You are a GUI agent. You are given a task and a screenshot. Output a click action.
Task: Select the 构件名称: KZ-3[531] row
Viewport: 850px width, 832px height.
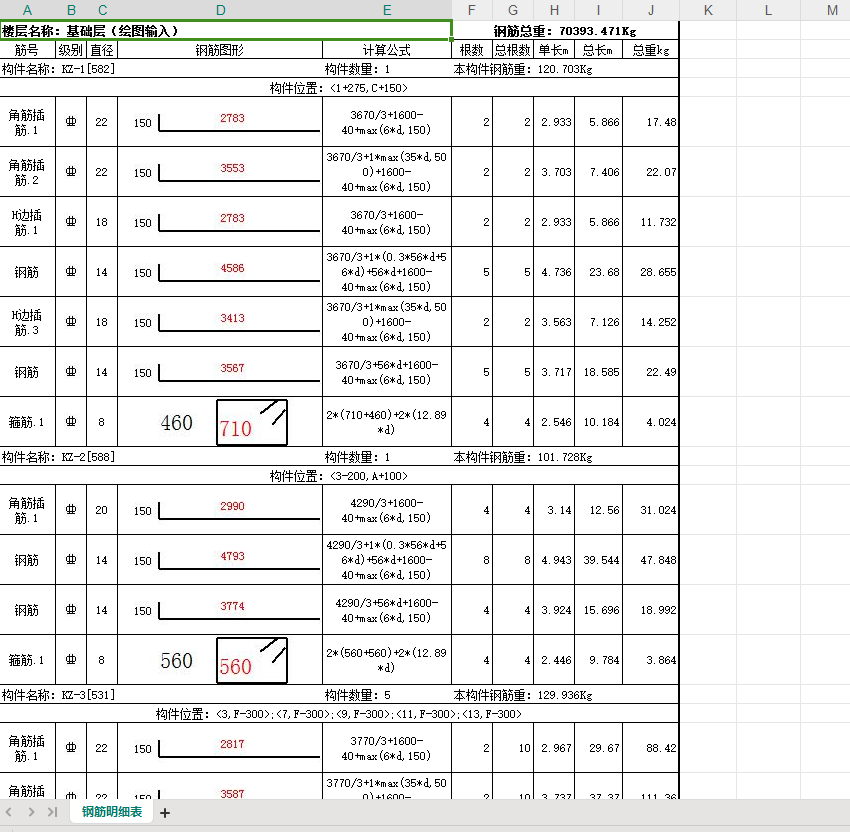tap(339, 695)
